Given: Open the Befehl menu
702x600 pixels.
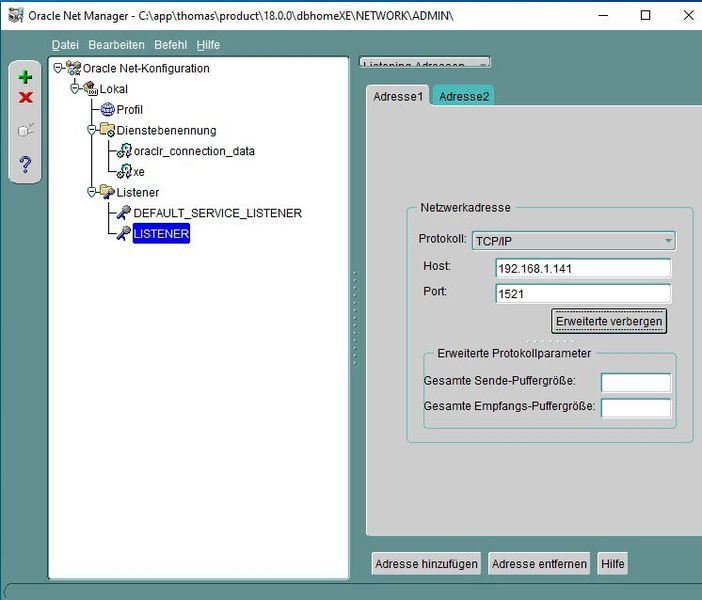Looking at the screenshot, I should tap(171, 45).
